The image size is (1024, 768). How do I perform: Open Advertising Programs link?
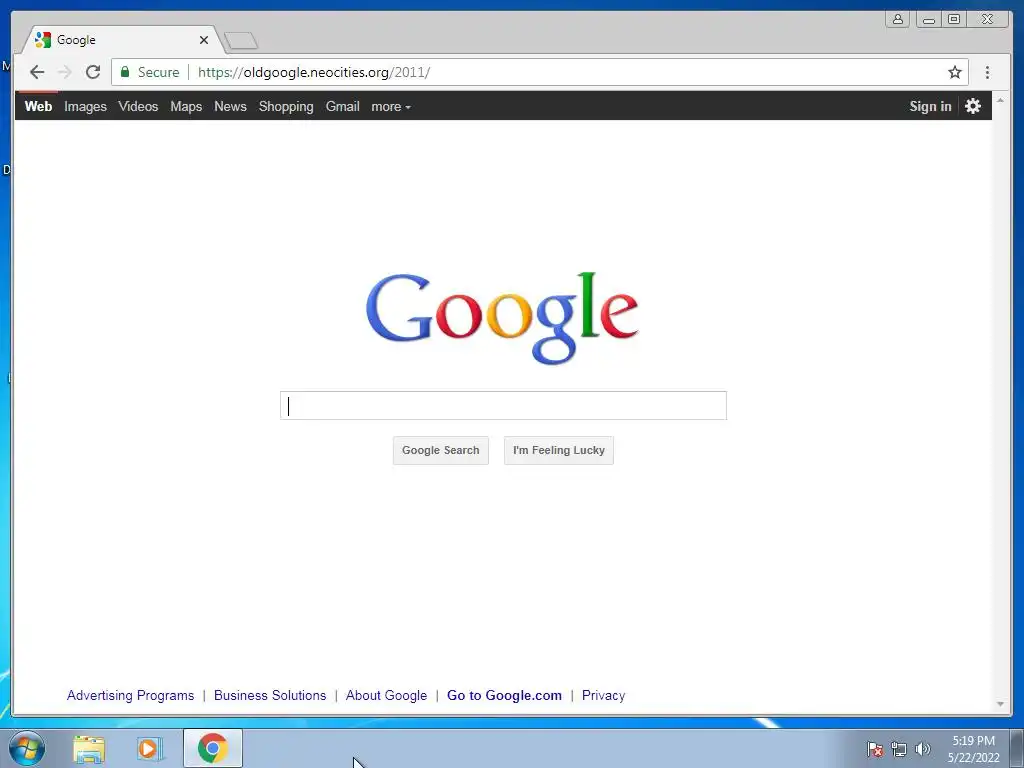coord(131,696)
